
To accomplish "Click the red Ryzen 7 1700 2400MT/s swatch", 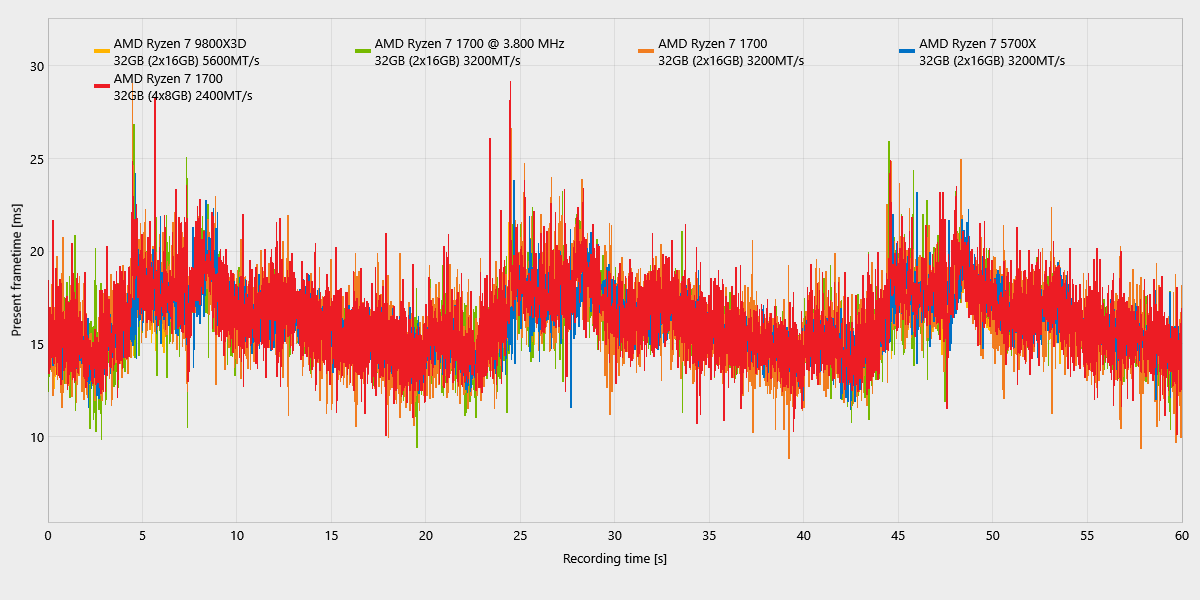I will (102, 86).
